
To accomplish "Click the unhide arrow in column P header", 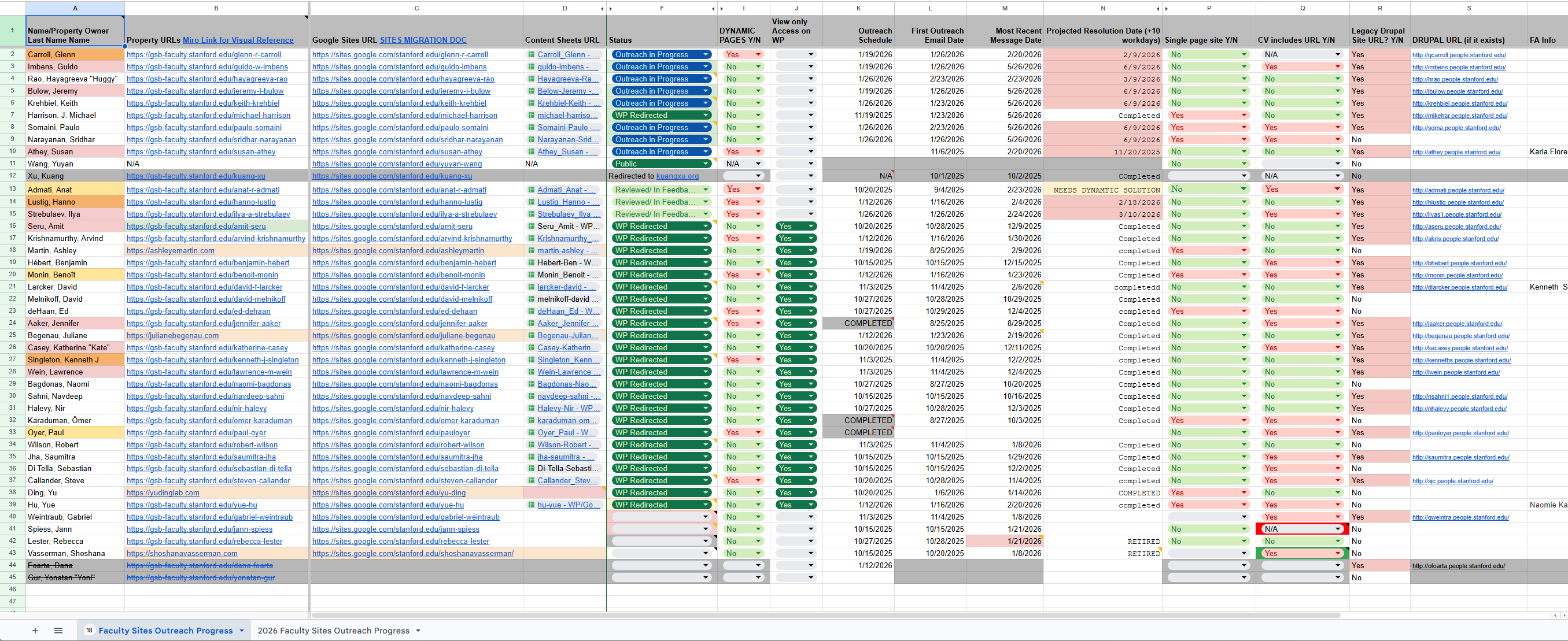I will (1167, 9).
